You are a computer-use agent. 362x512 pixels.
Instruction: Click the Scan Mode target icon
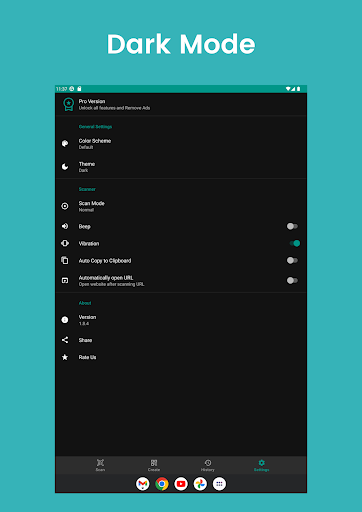[65, 206]
